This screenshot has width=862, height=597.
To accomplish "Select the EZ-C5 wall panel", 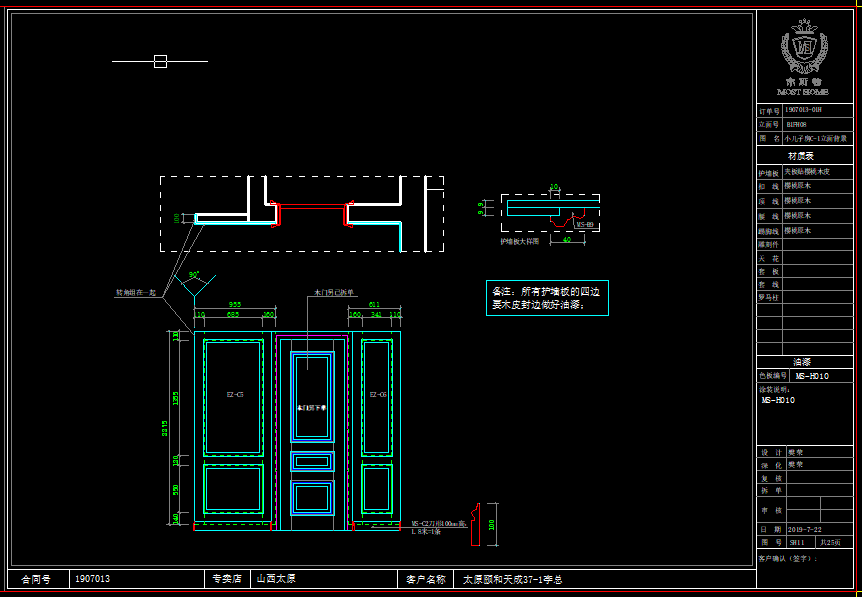I will coord(233,397).
